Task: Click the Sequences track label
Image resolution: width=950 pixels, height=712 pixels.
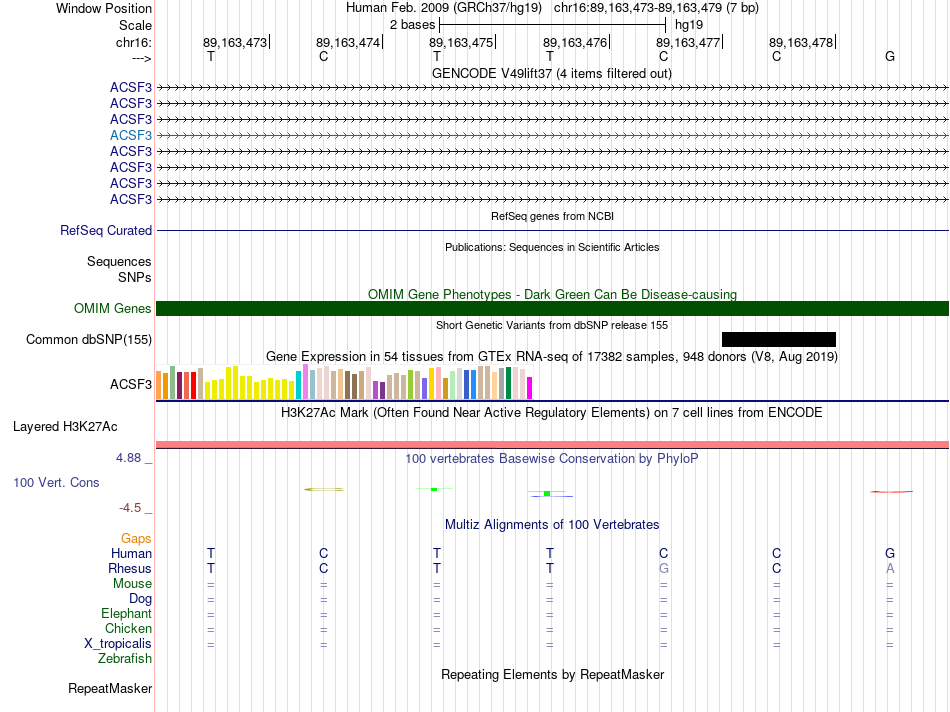Action: click(x=119, y=261)
